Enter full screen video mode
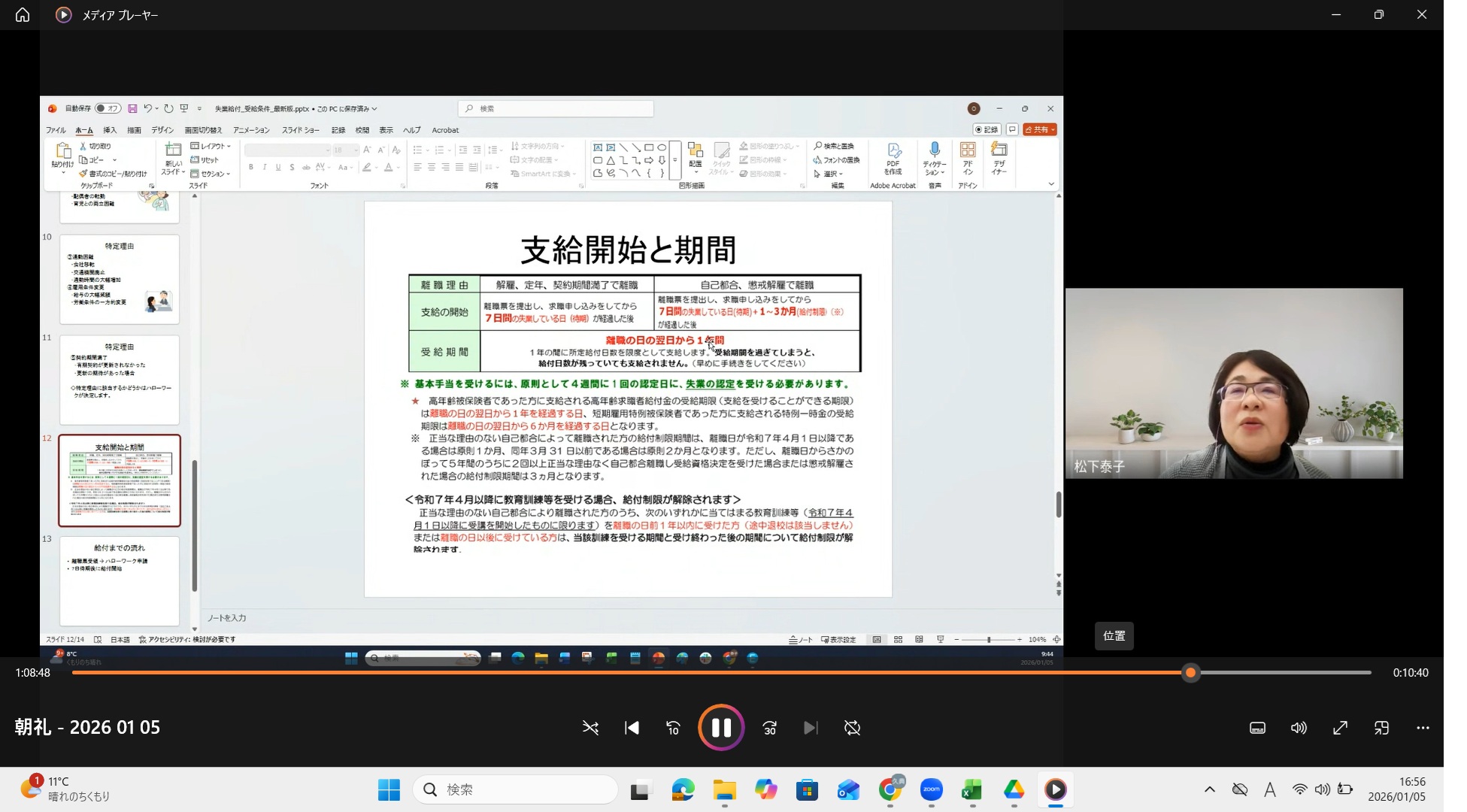The image size is (1467, 812). [1340, 728]
